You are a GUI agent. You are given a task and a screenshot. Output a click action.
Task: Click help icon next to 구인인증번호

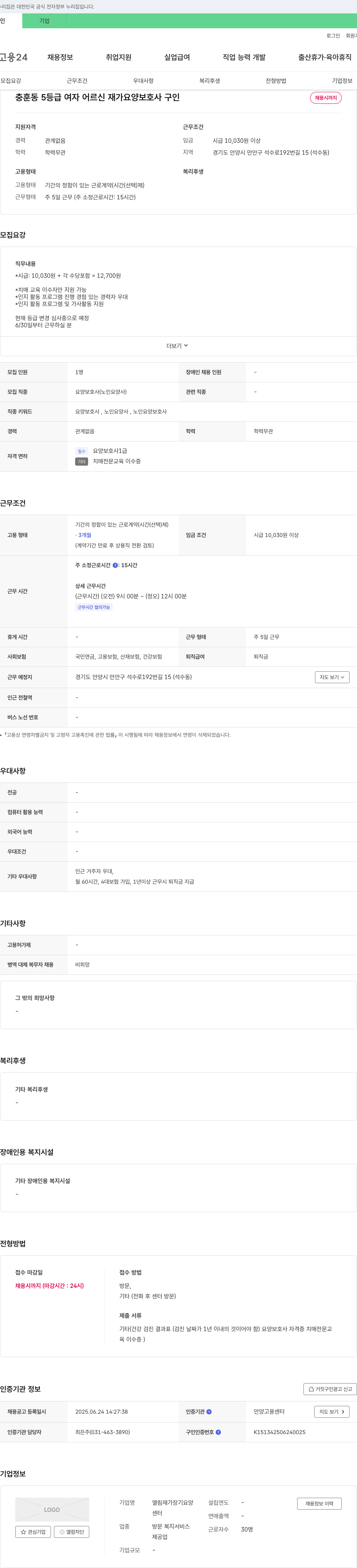pos(218,1432)
